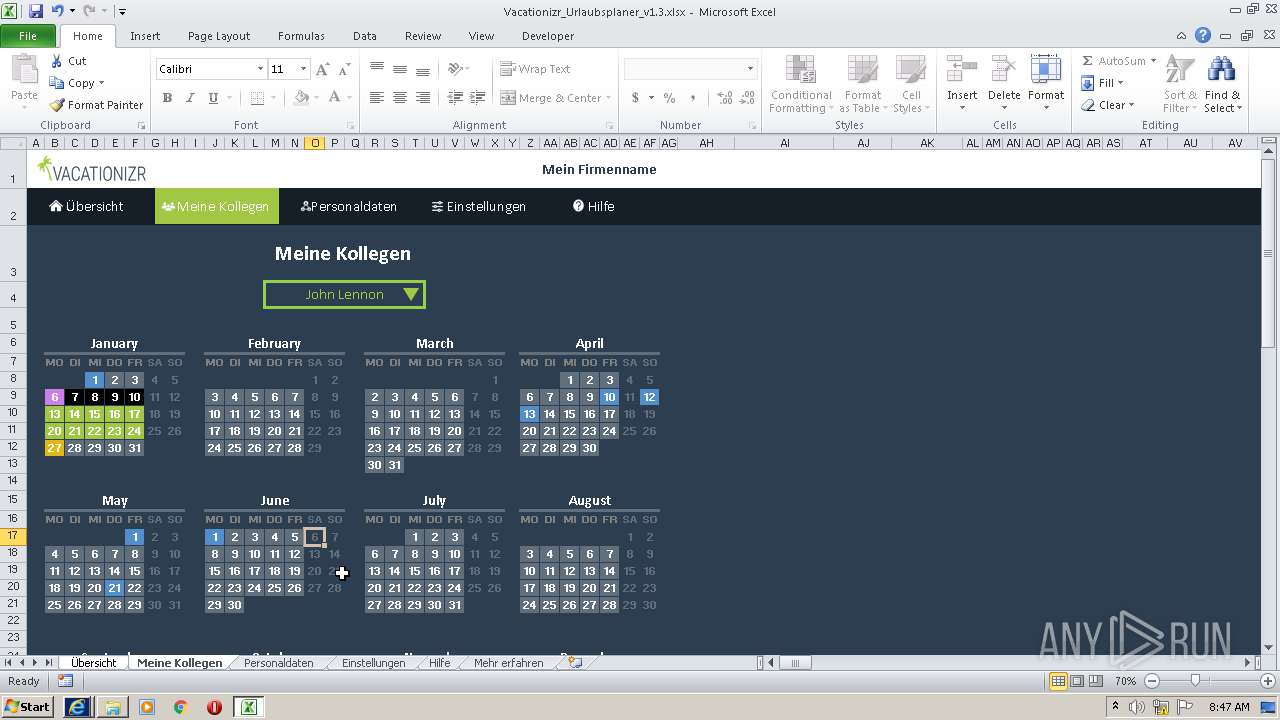The image size is (1280, 720).
Task: Click the Format cells icon
Action: point(1046,70)
